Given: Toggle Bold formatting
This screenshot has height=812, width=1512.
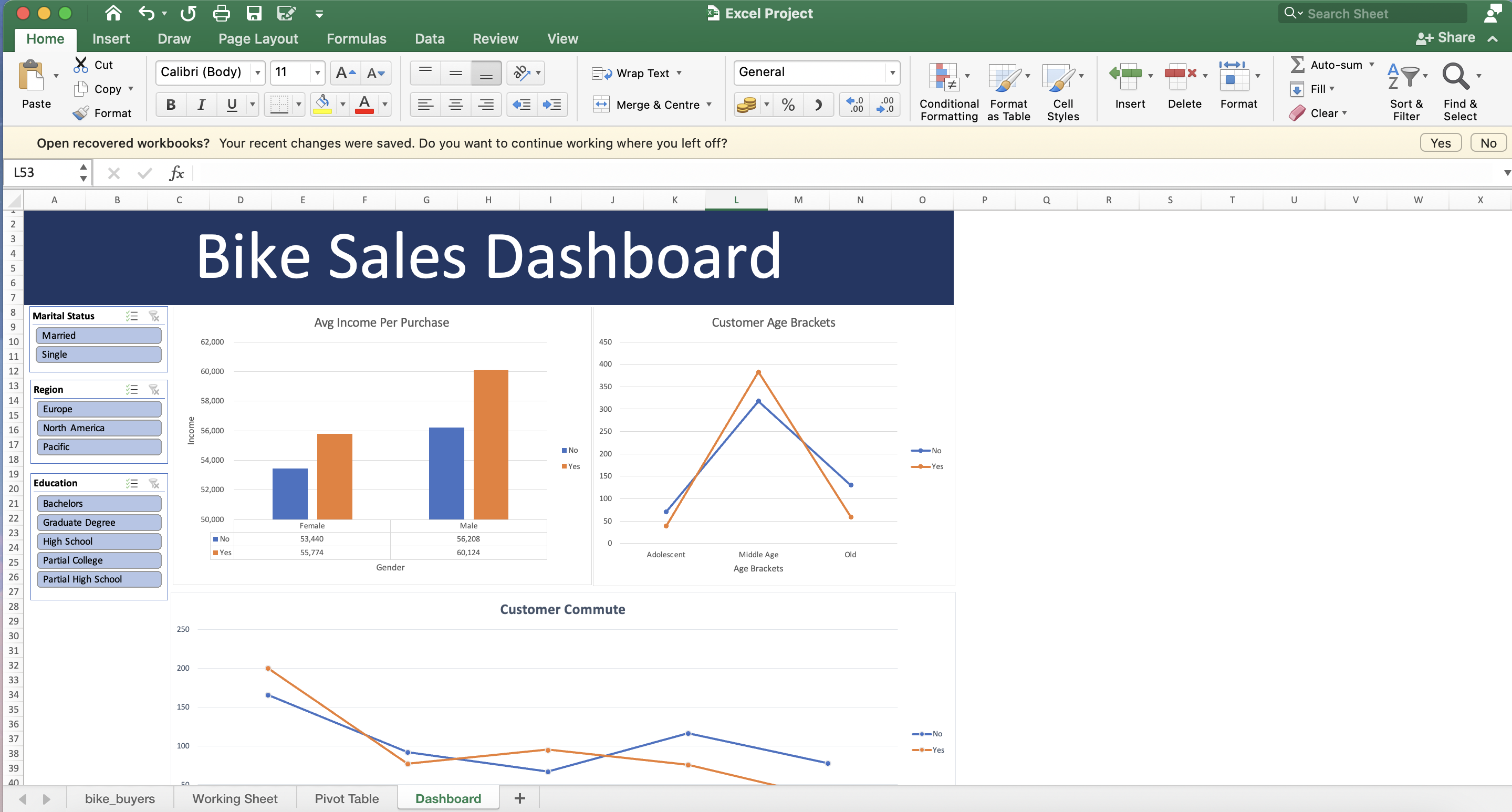Looking at the screenshot, I should click(171, 105).
